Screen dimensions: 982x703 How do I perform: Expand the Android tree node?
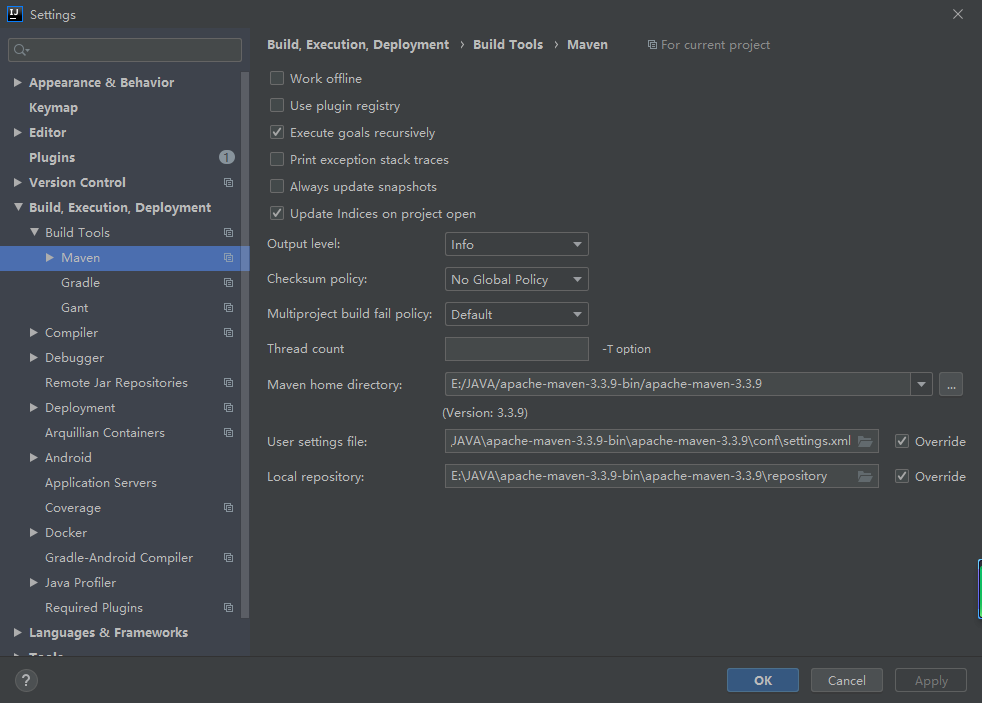click(34, 458)
